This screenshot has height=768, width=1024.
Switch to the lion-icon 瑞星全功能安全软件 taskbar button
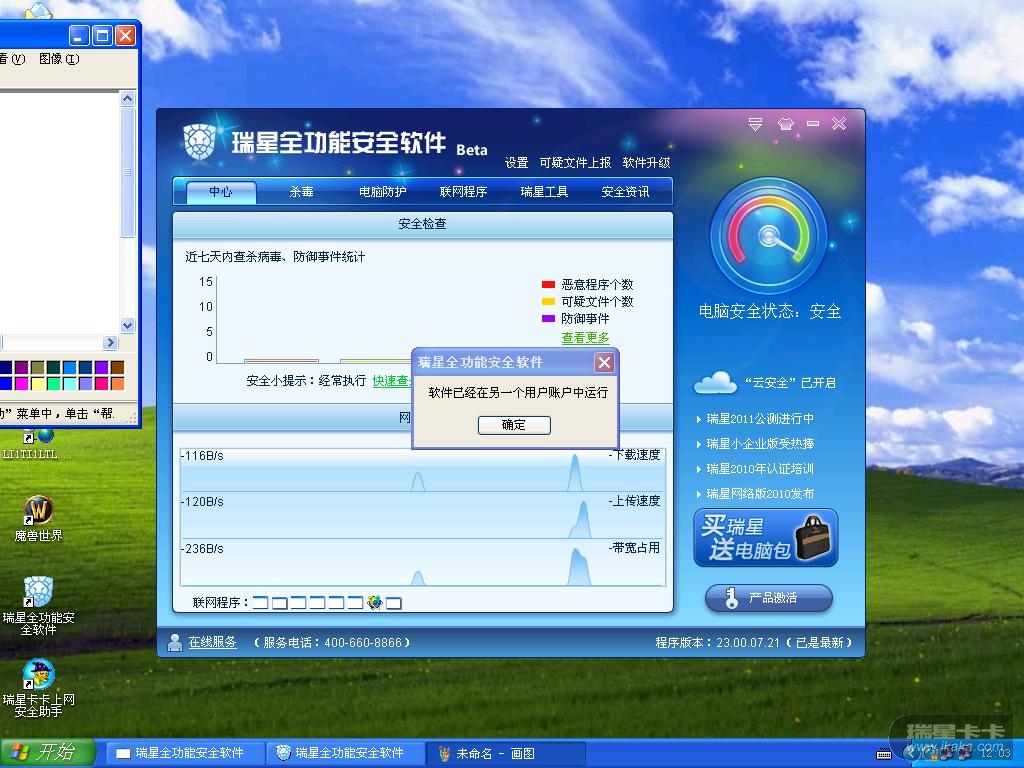click(x=345, y=753)
